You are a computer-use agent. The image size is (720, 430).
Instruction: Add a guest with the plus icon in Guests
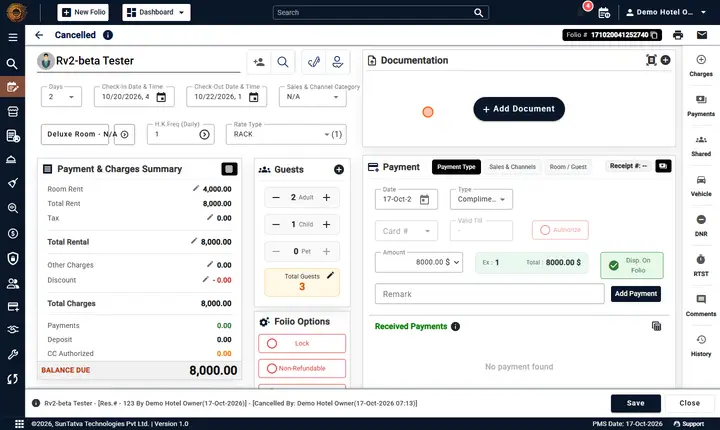coord(339,170)
